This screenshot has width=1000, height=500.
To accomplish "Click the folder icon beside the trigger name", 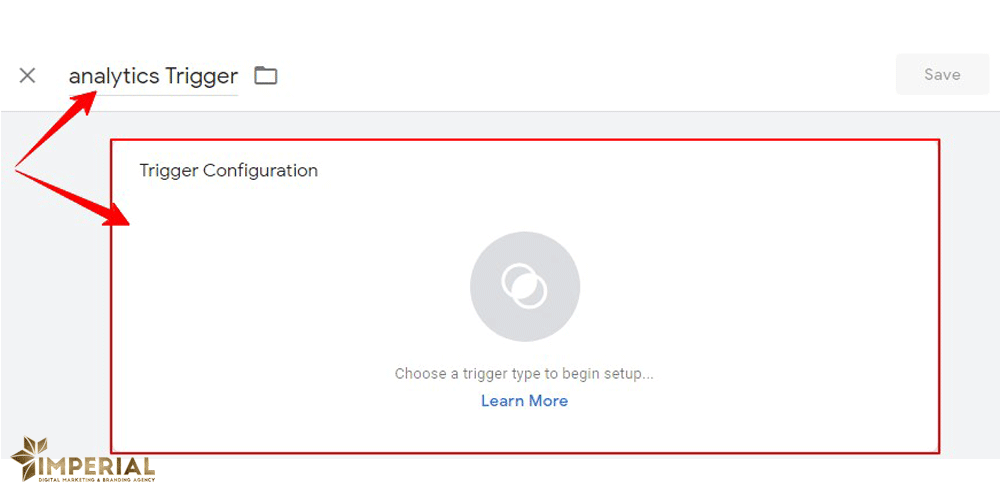I will pos(265,75).
